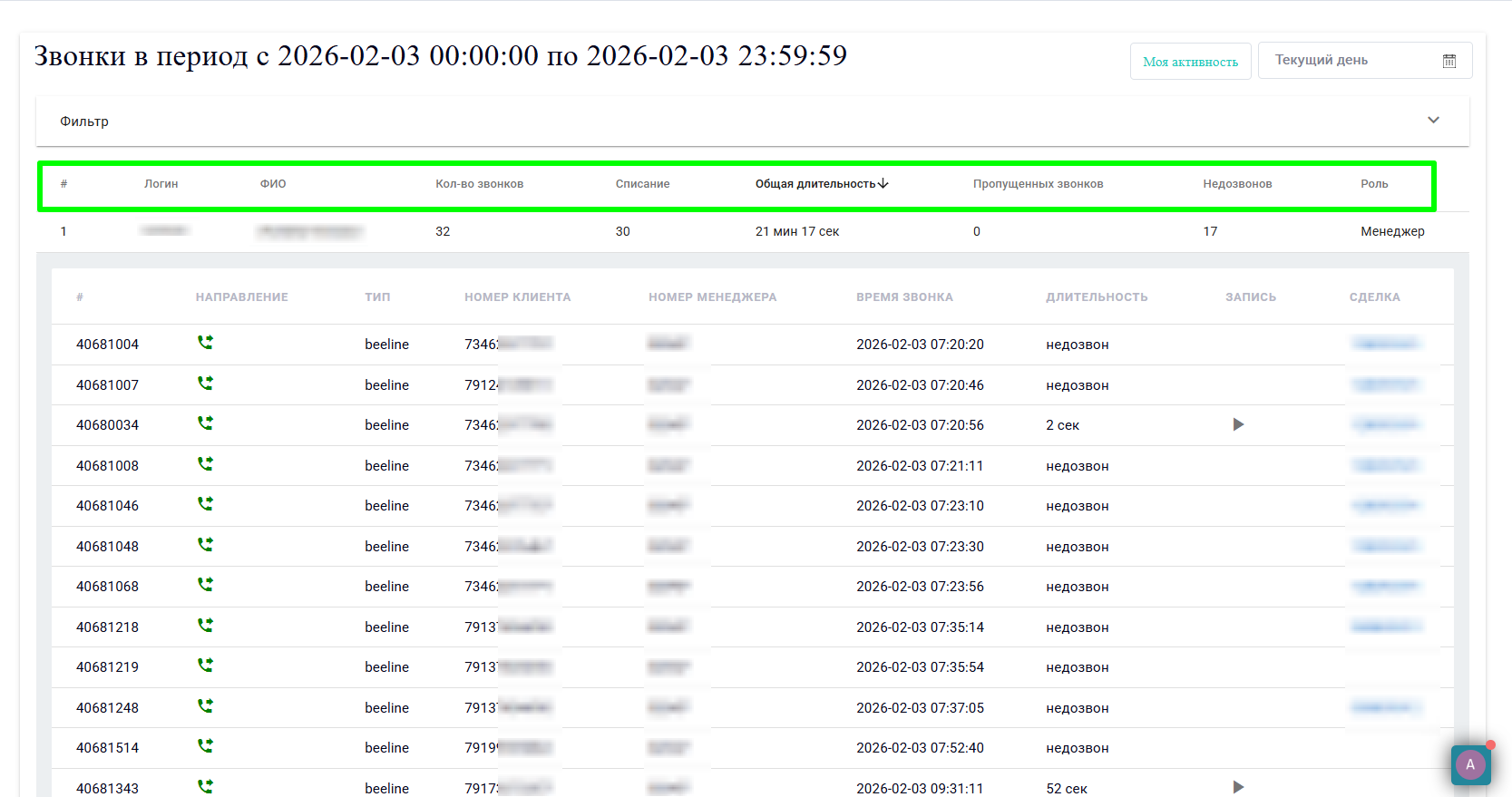Click the ДЛИТЕЛЬНОСТЬ column header
The image size is (1512, 797).
(1097, 297)
